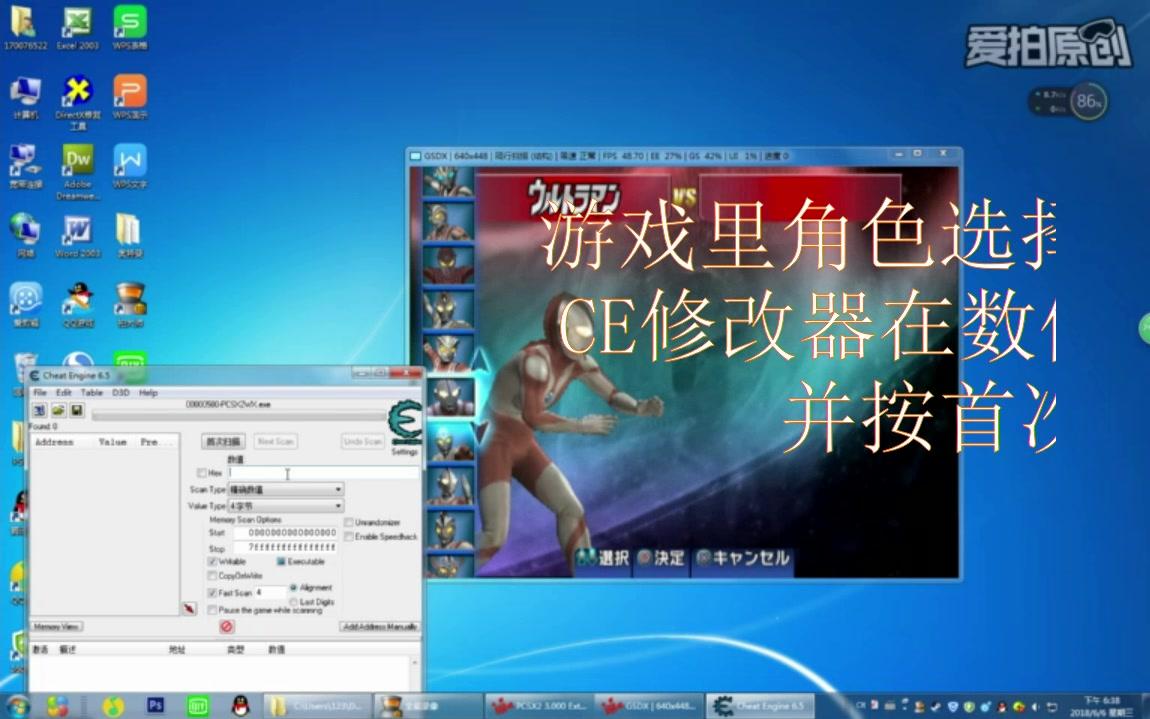Click the First Scan button

[x=223, y=442]
